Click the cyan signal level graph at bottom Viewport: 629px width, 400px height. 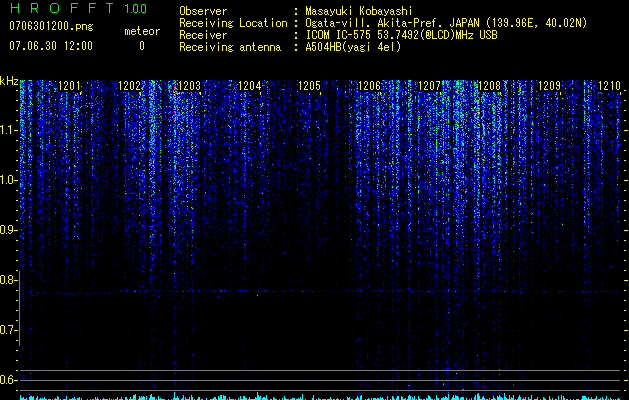click(x=321, y=397)
